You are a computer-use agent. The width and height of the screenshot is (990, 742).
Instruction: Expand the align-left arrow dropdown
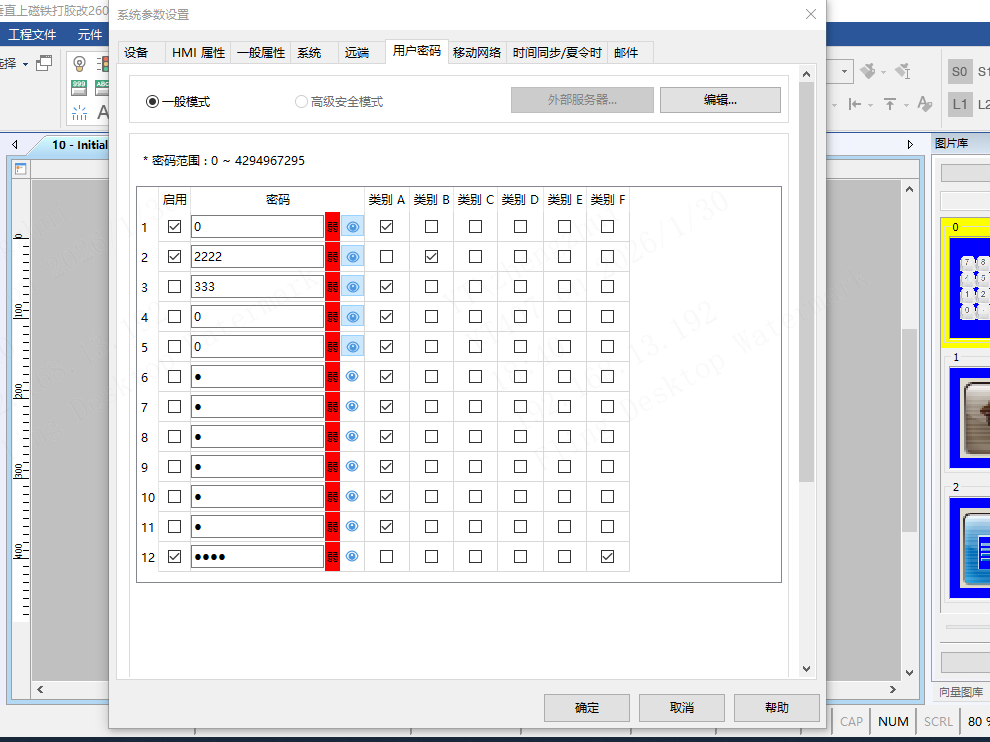[871, 104]
